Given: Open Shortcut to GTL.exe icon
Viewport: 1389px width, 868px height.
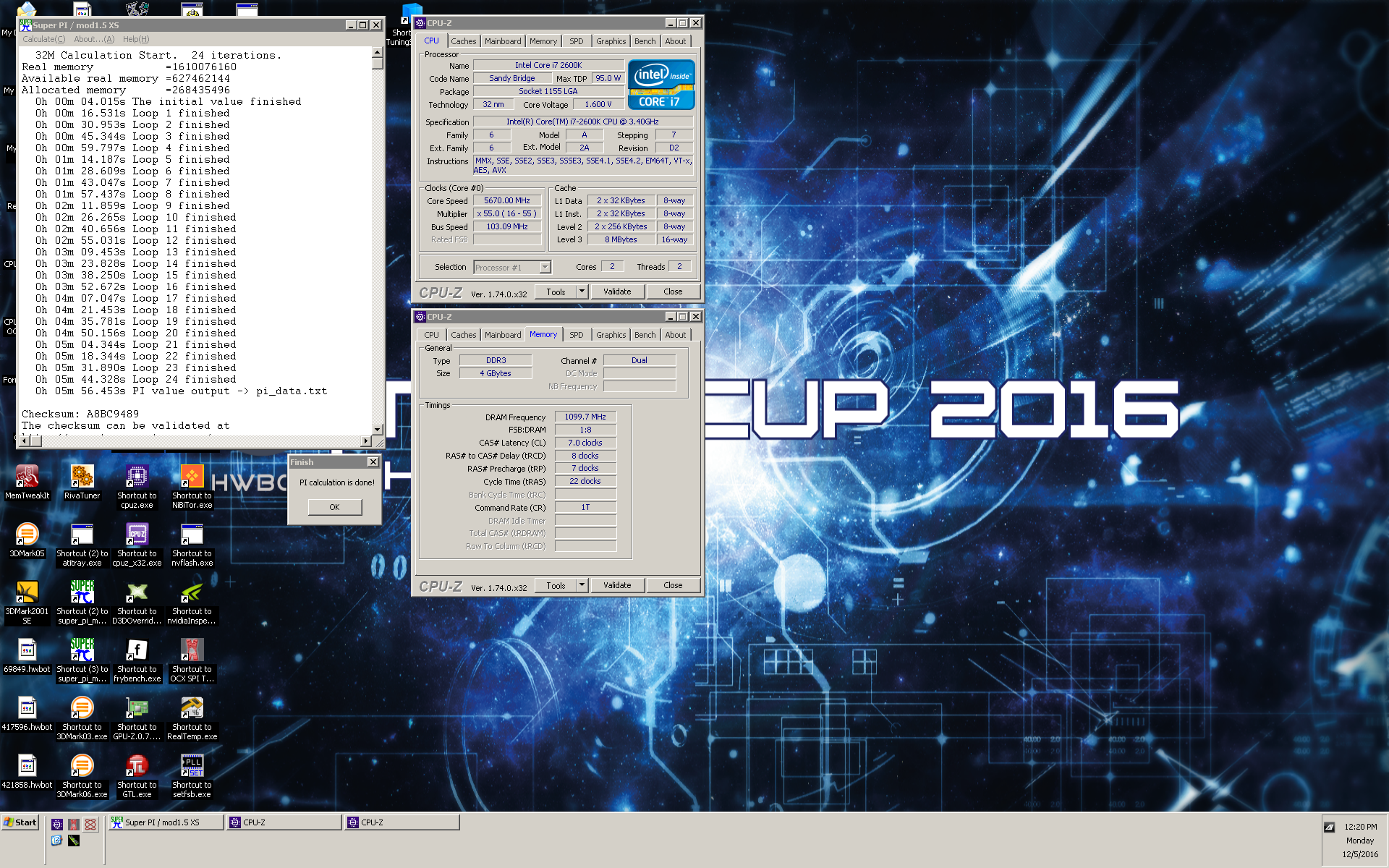Looking at the screenshot, I should click(x=137, y=776).
